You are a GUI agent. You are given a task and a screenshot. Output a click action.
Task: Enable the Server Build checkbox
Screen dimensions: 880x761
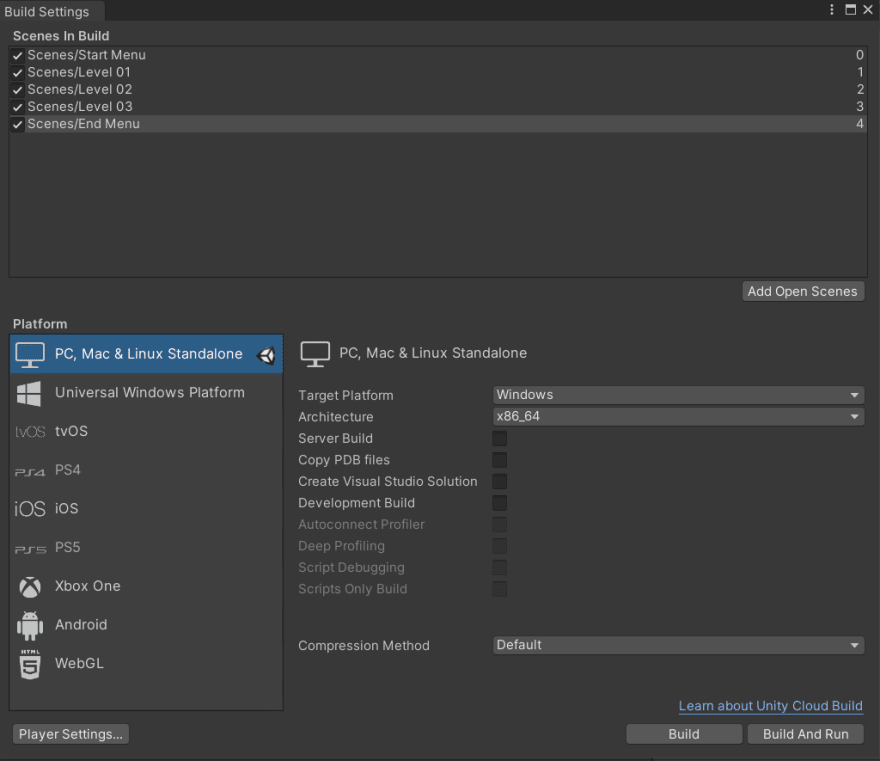[x=499, y=438]
